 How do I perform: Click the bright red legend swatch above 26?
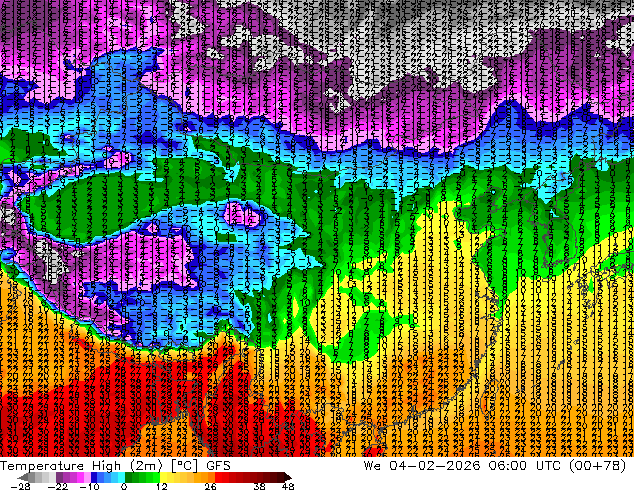point(219,477)
